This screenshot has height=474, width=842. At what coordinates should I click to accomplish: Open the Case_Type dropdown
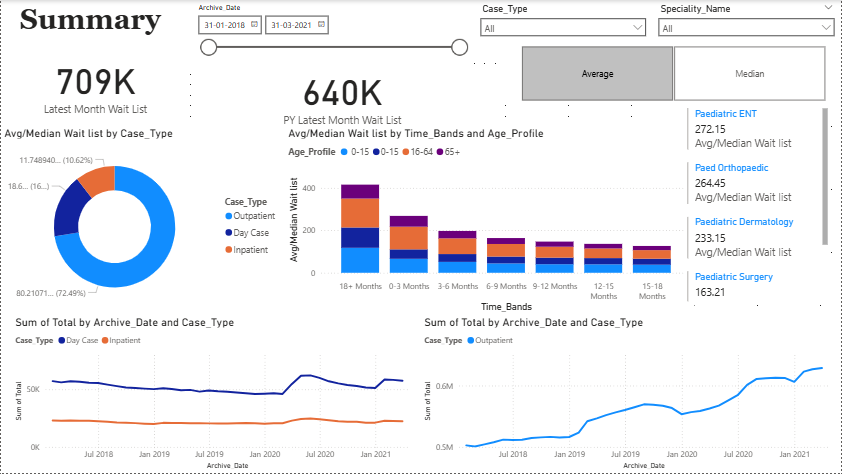[563, 28]
